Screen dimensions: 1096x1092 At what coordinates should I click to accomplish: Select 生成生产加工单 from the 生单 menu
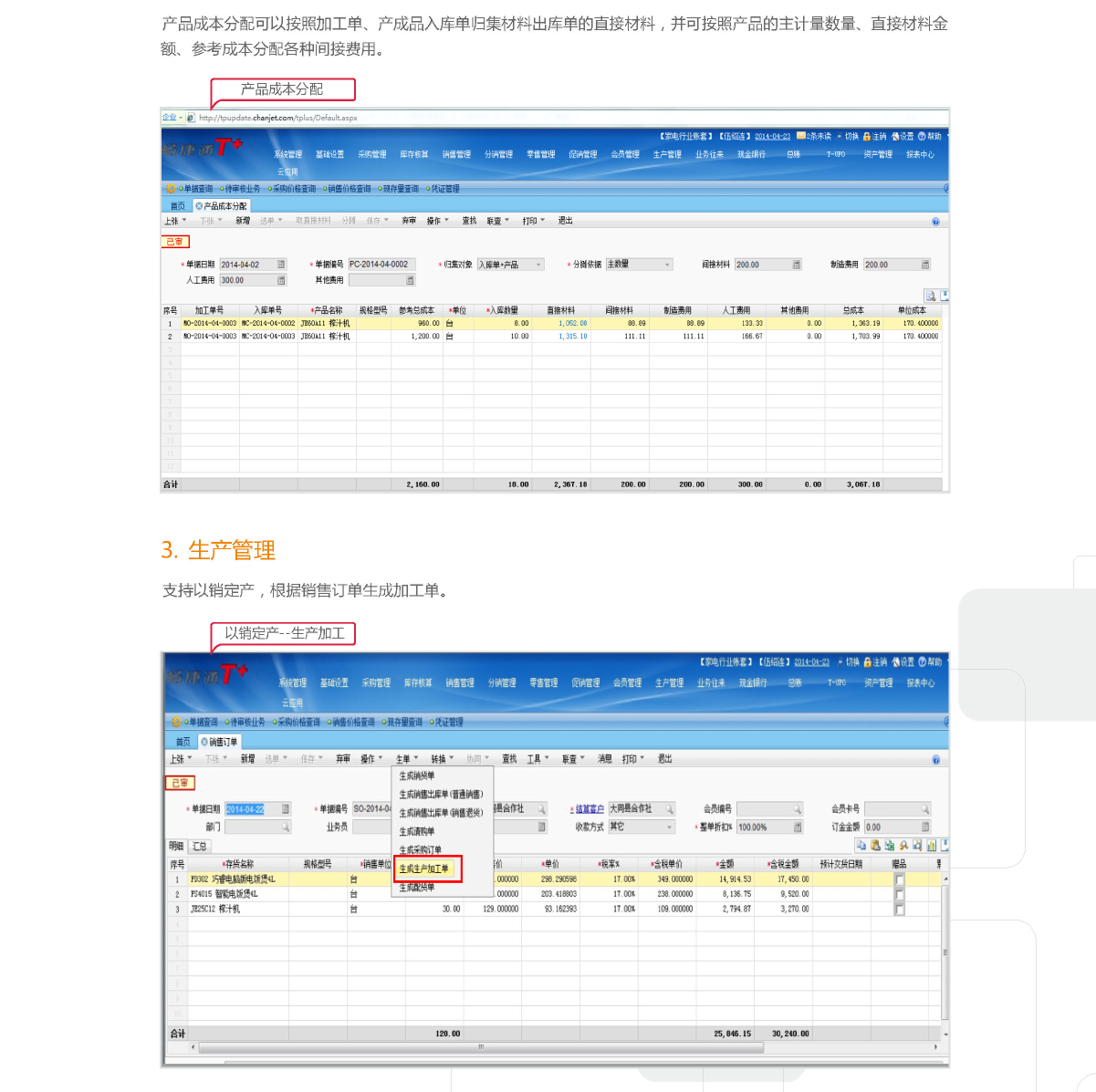(425, 868)
